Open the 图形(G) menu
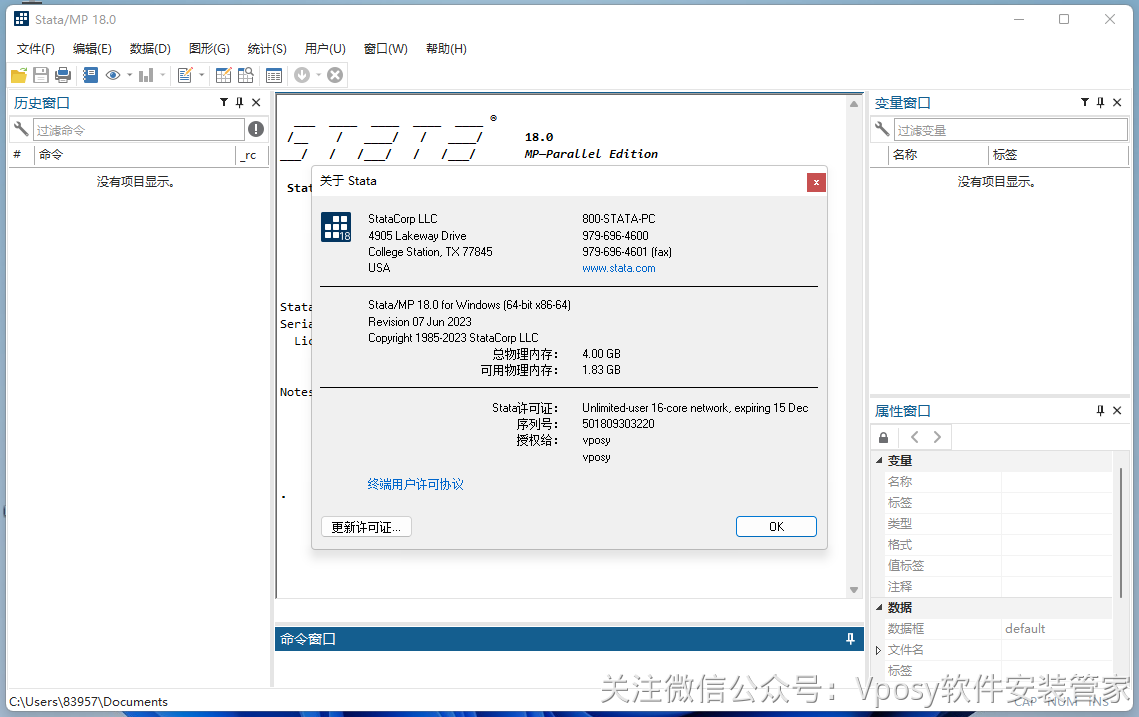 [209, 49]
